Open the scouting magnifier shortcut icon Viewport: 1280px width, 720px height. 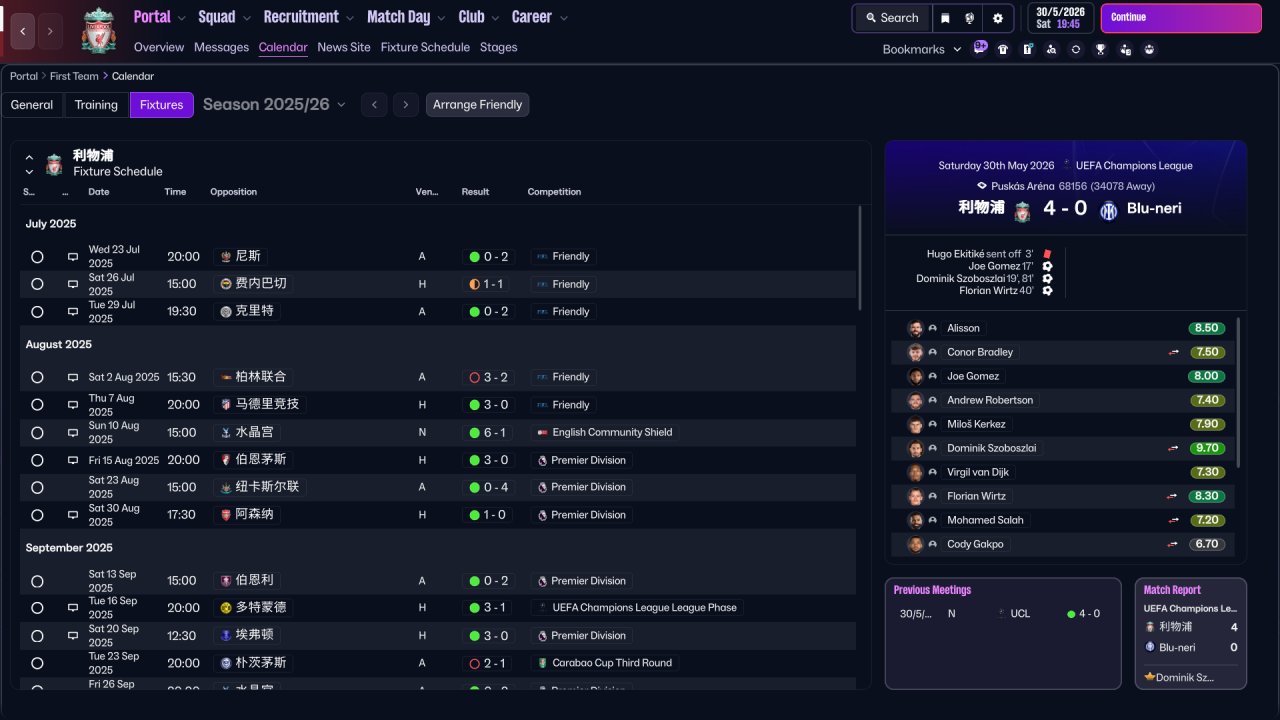pyautogui.click(x=1051, y=49)
